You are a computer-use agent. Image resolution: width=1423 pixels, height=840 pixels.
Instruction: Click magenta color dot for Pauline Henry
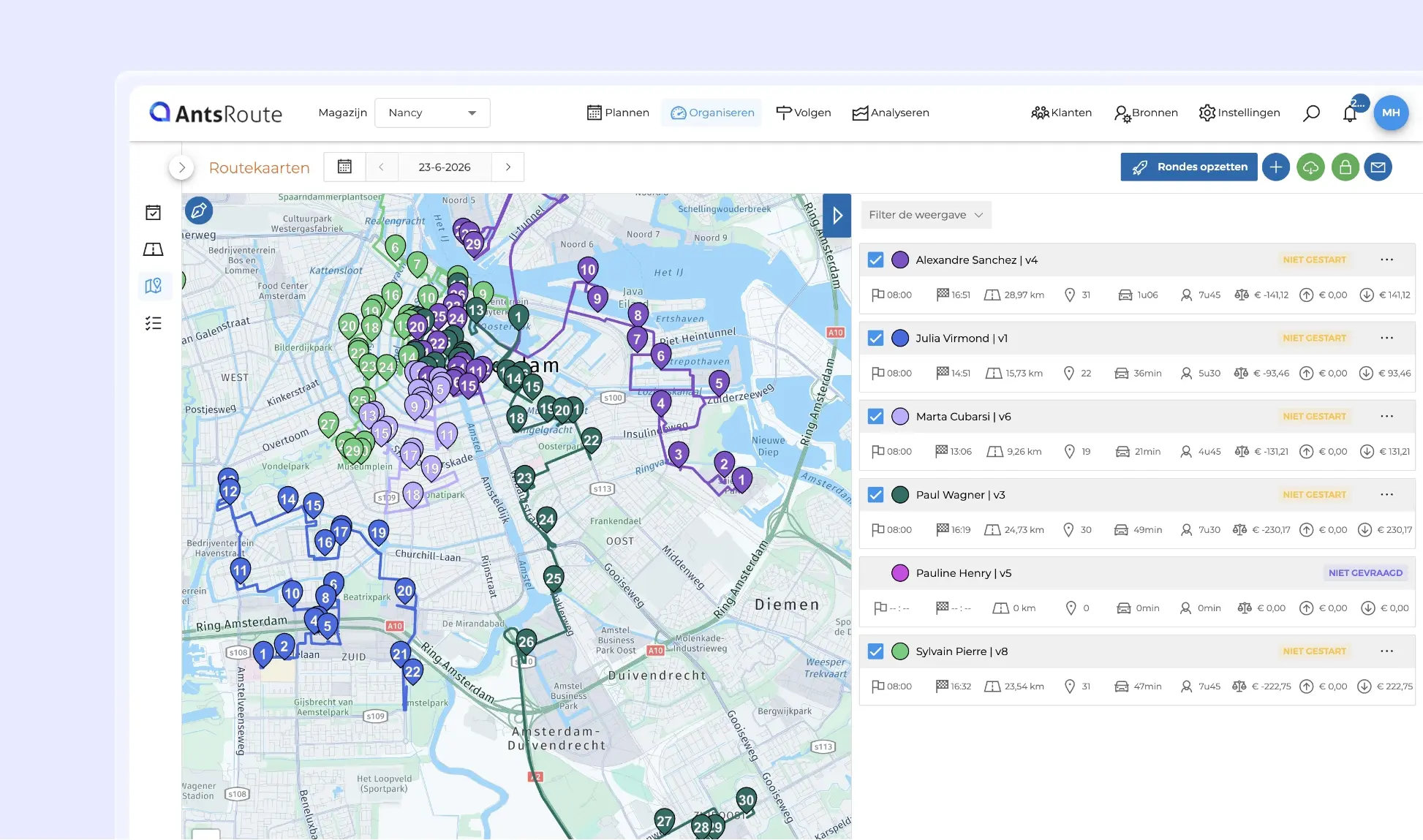(x=900, y=572)
